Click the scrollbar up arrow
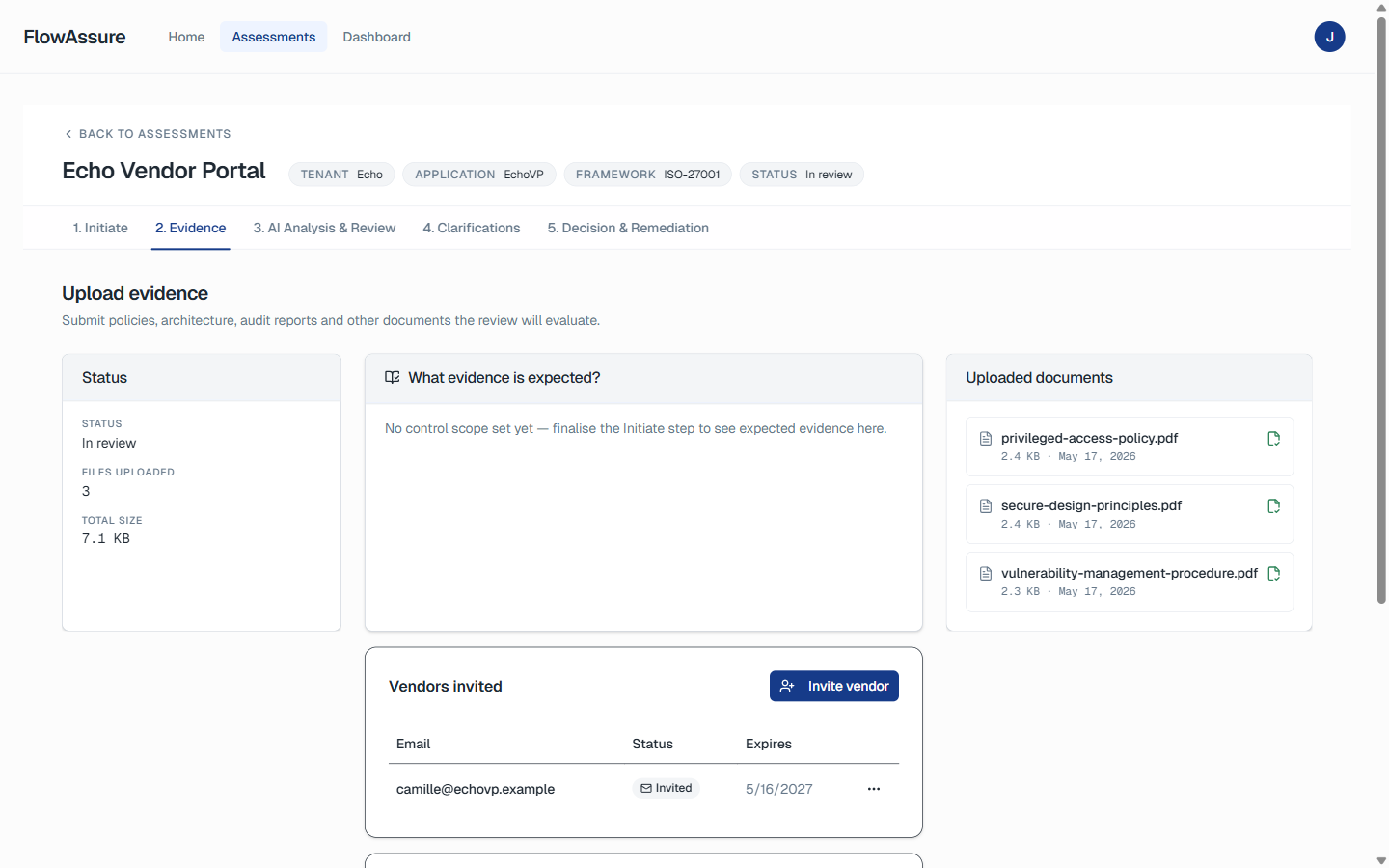This screenshot has width=1389, height=868. coord(1381,8)
